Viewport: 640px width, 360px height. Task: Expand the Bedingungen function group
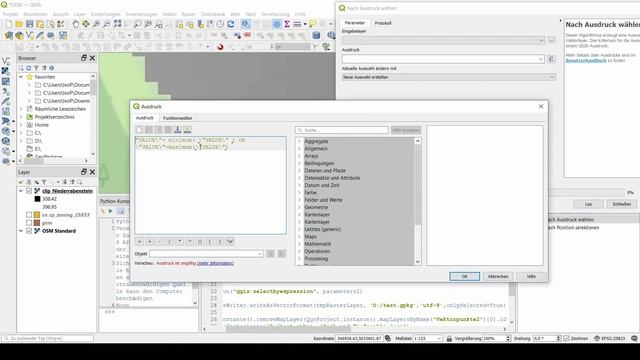coord(300,163)
